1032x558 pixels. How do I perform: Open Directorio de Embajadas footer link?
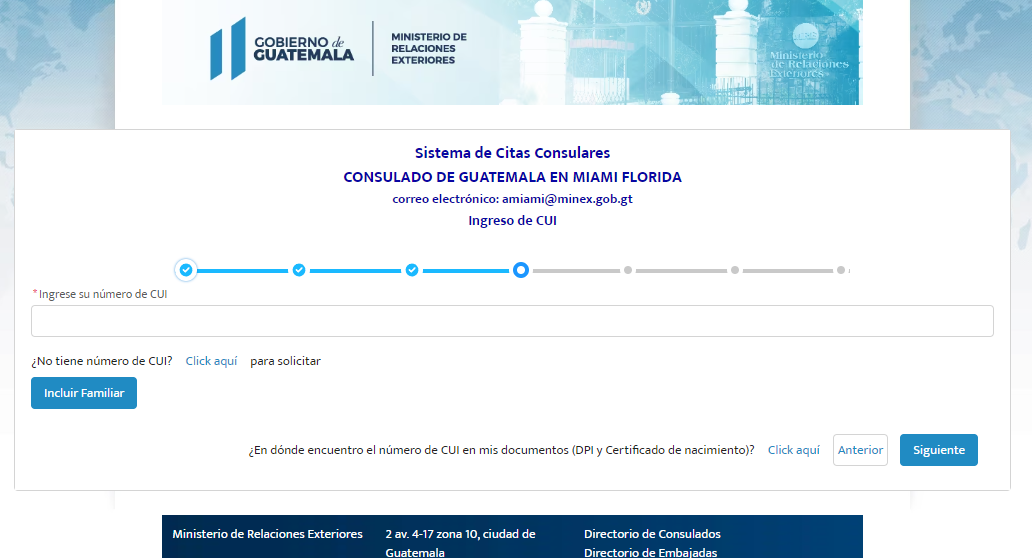tap(650, 552)
